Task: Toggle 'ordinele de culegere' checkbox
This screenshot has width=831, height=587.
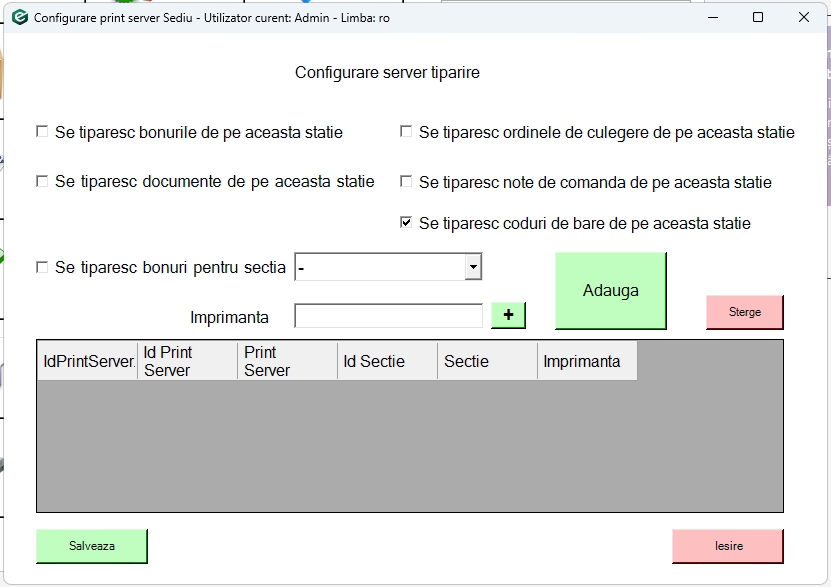Action: tap(406, 132)
